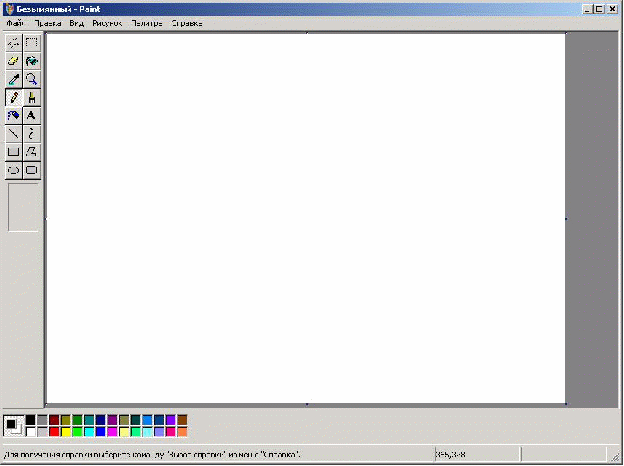Select the light gray swatch
This screenshot has height=466, width=624.
click(42, 432)
